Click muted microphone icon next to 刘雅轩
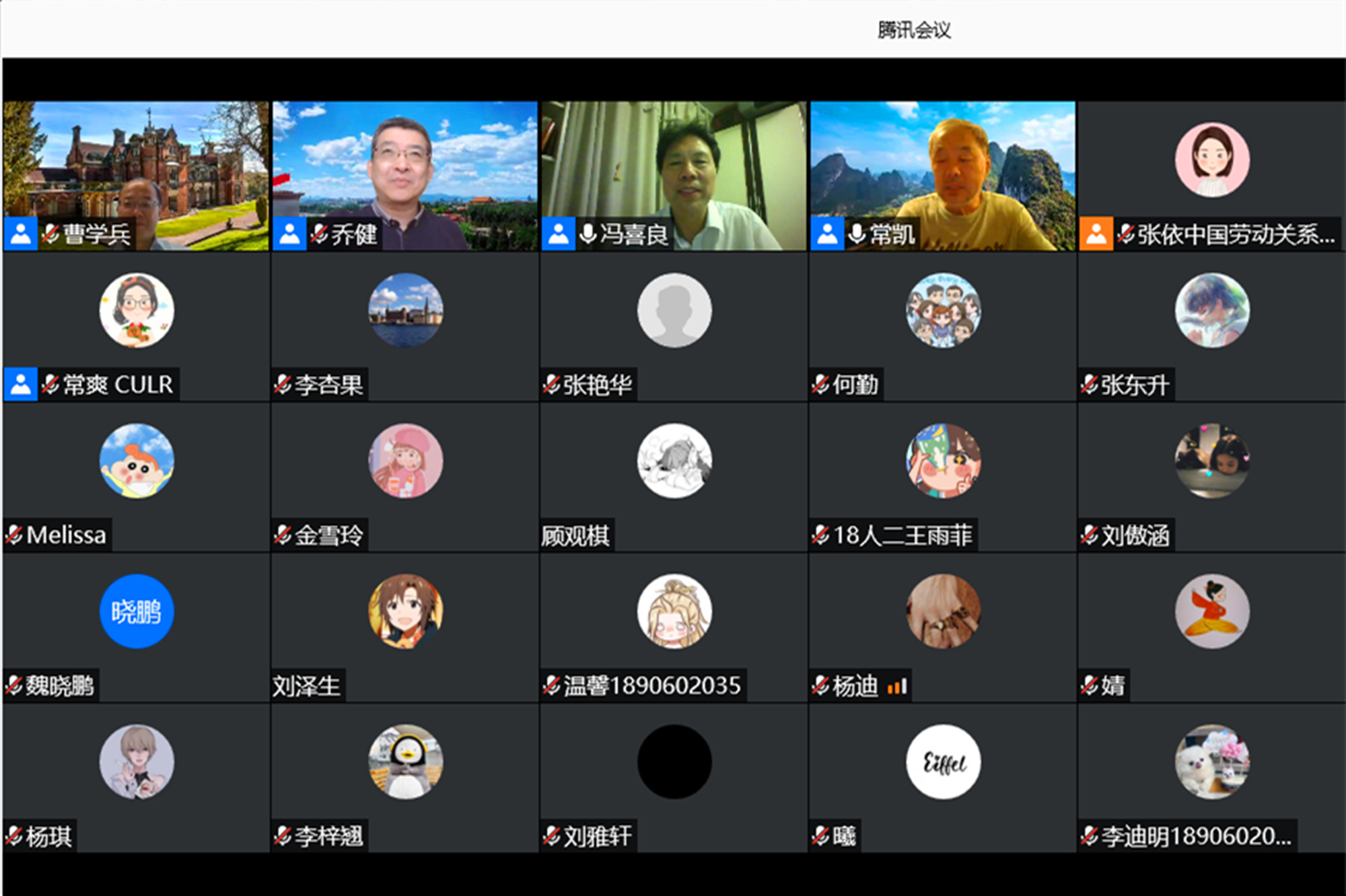This screenshot has height=896, width=1346. pyautogui.click(x=552, y=837)
